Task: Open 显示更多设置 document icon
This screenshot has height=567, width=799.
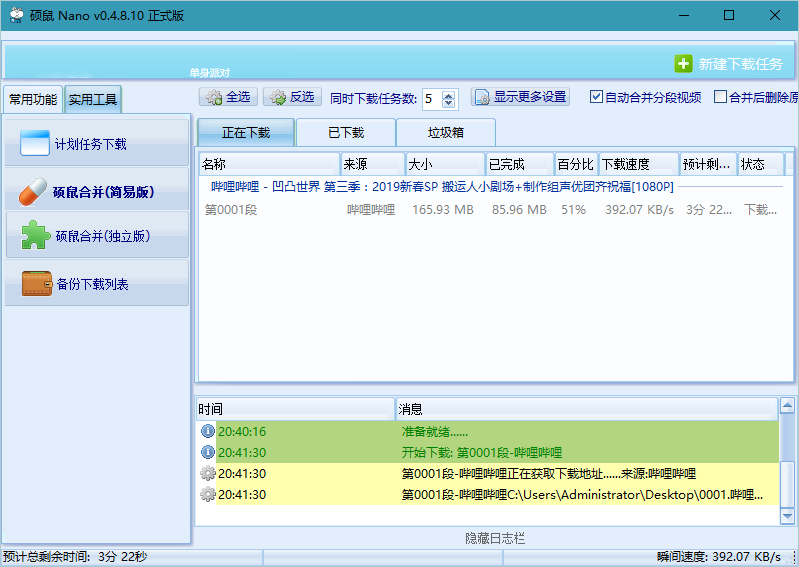Action: [x=482, y=97]
